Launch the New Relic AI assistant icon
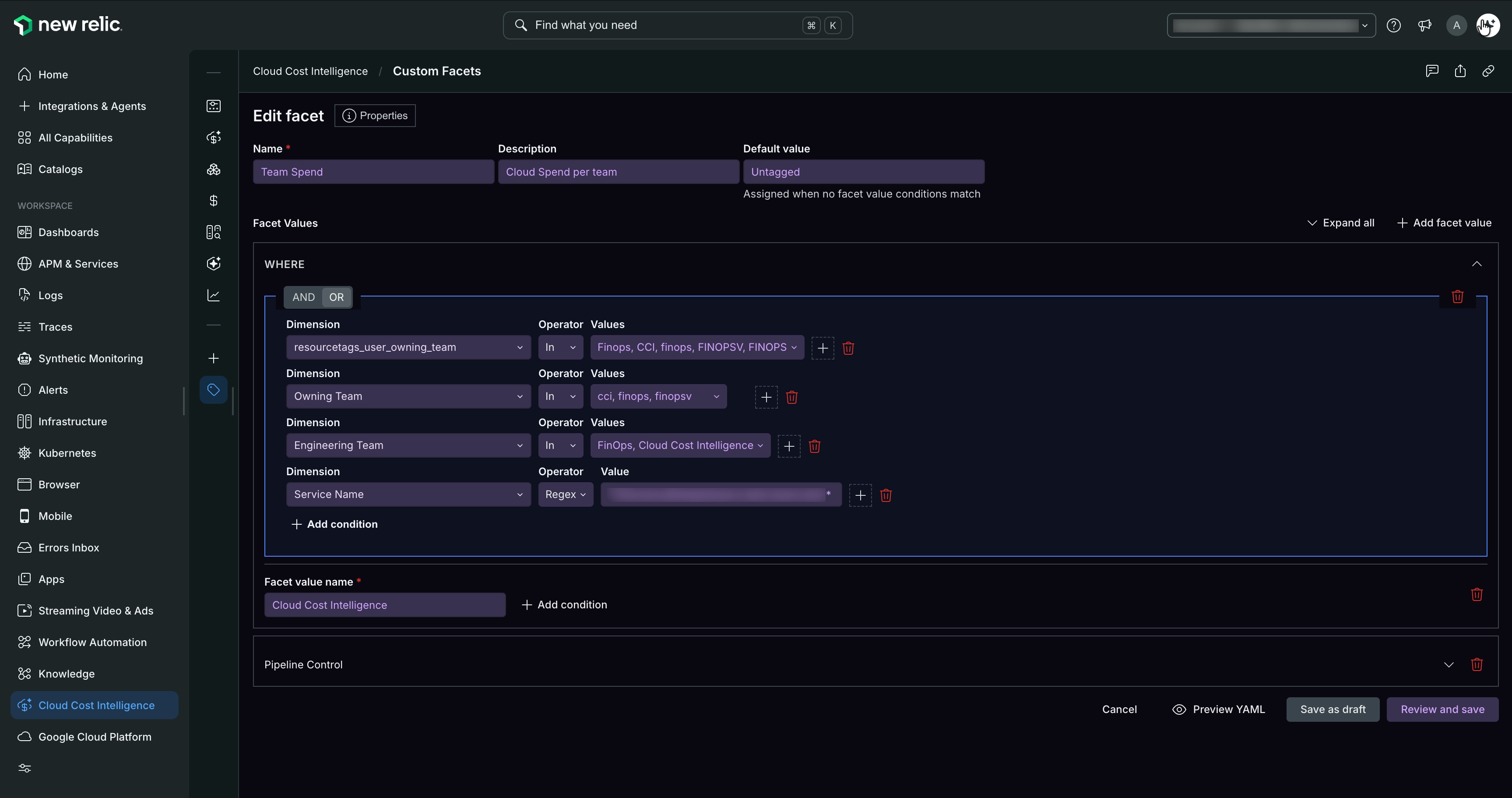 (1488, 25)
